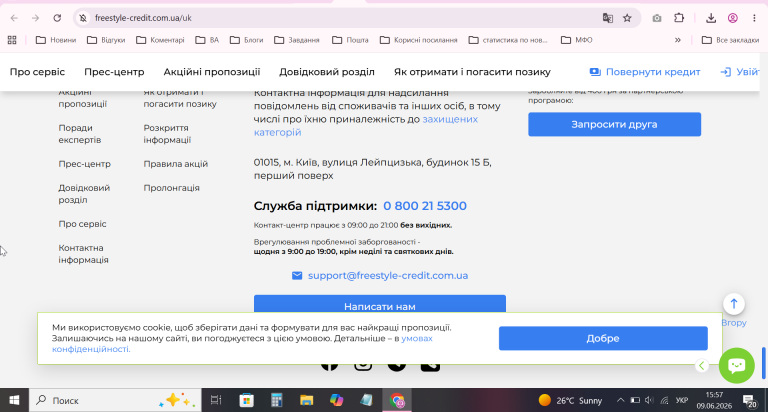Open Довідковий розділ in the top navigation
Viewport: 768px width, 412px height.
click(x=327, y=72)
